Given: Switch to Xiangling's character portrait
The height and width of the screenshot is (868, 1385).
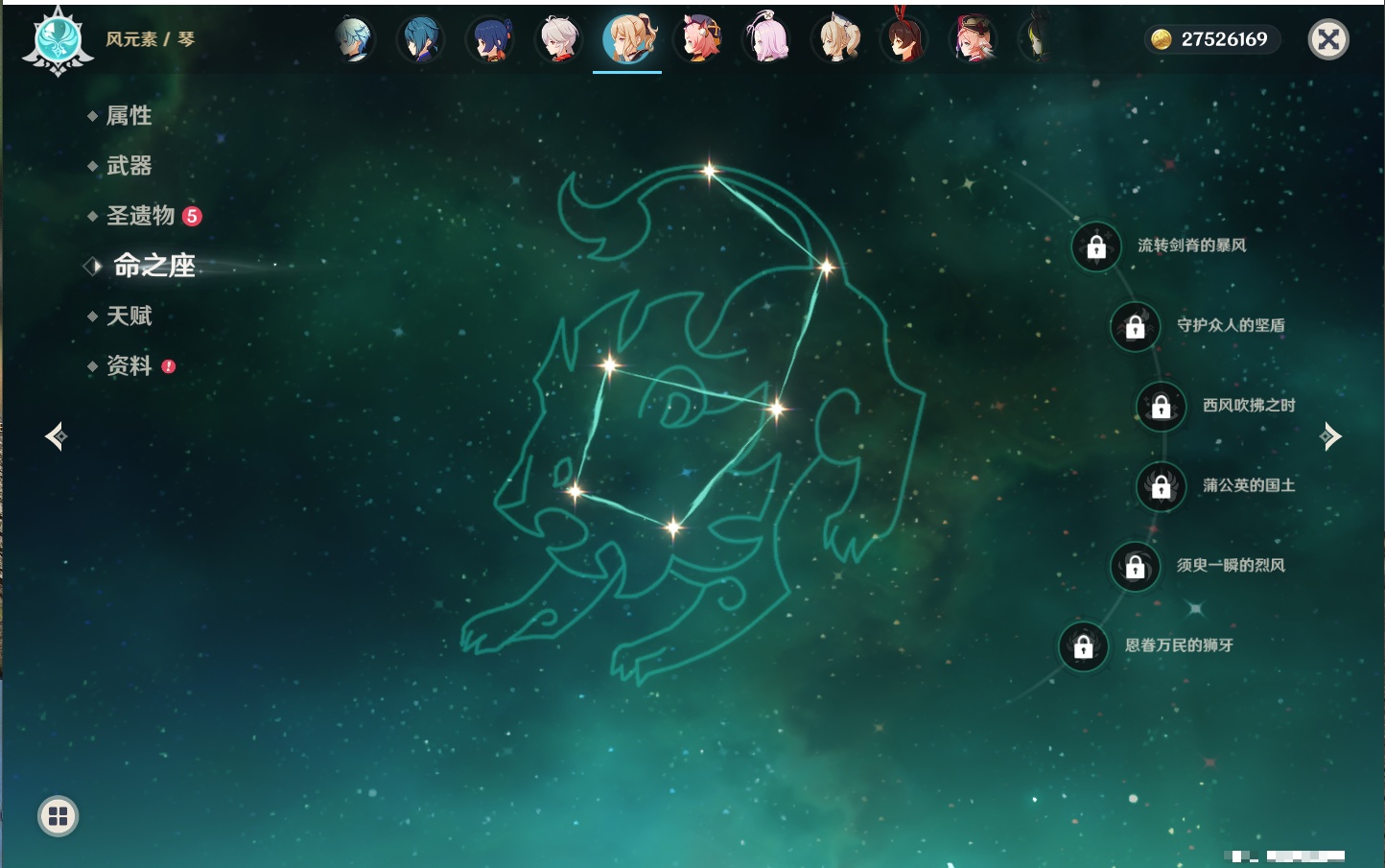Looking at the screenshot, I should [x=490, y=40].
